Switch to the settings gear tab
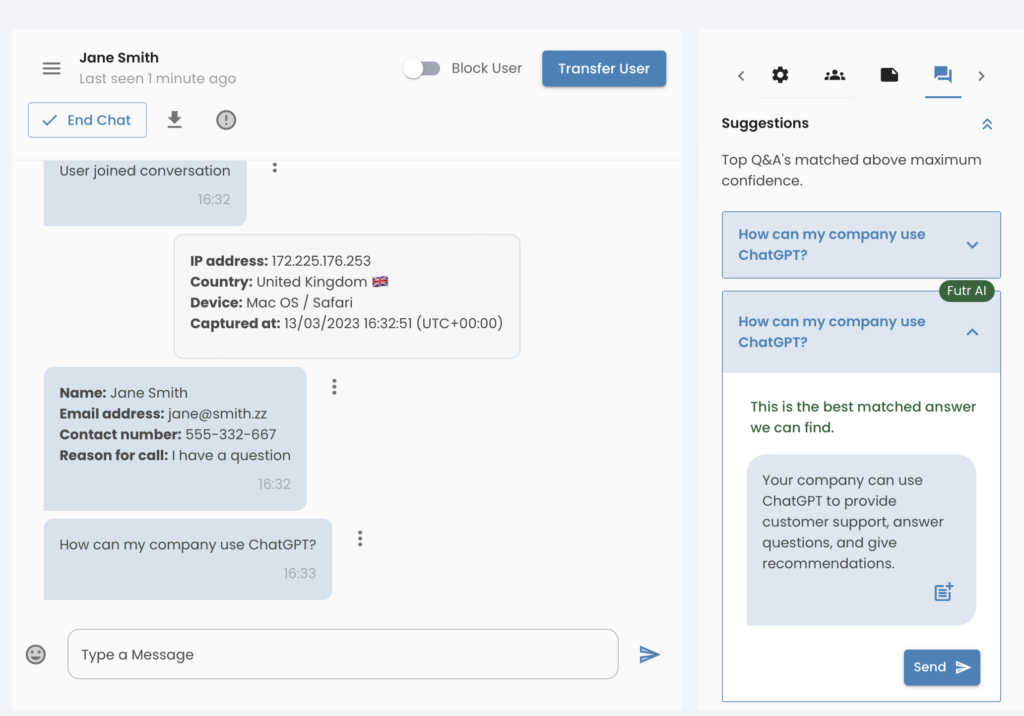The width and height of the screenshot is (1024, 716). coord(780,75)
